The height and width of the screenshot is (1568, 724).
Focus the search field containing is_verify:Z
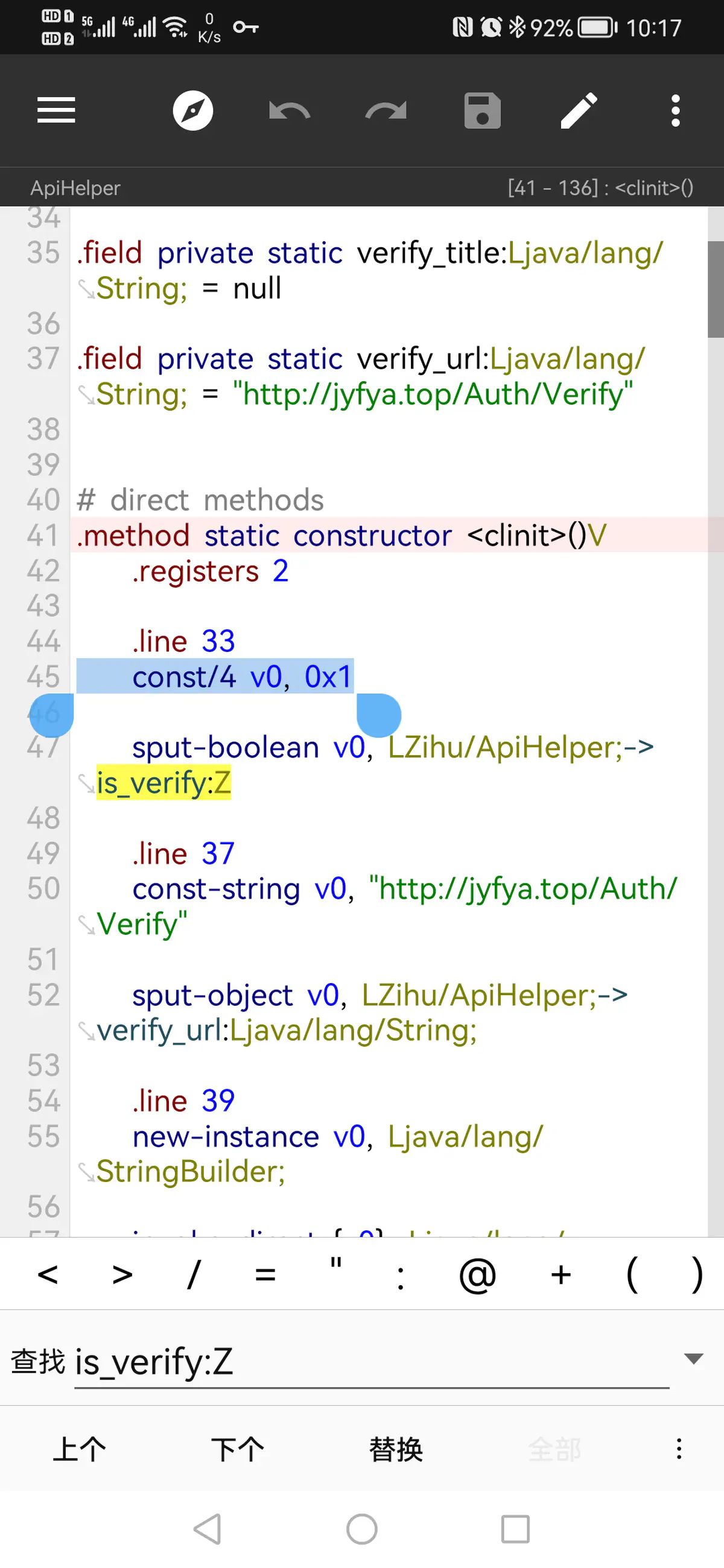pos(372,1362)
